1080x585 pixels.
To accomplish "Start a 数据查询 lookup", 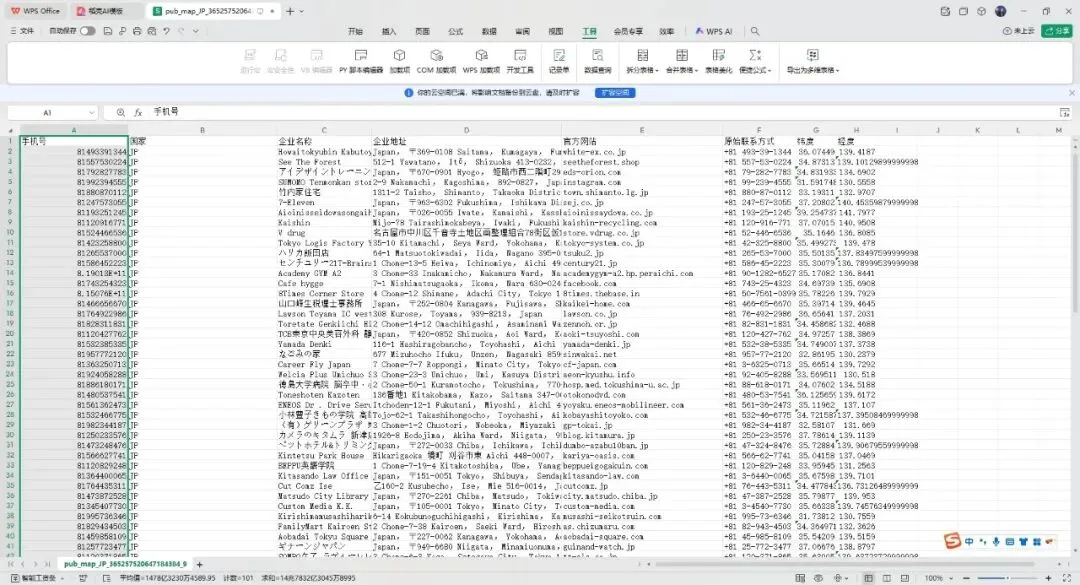I will (x=597, y=58).
